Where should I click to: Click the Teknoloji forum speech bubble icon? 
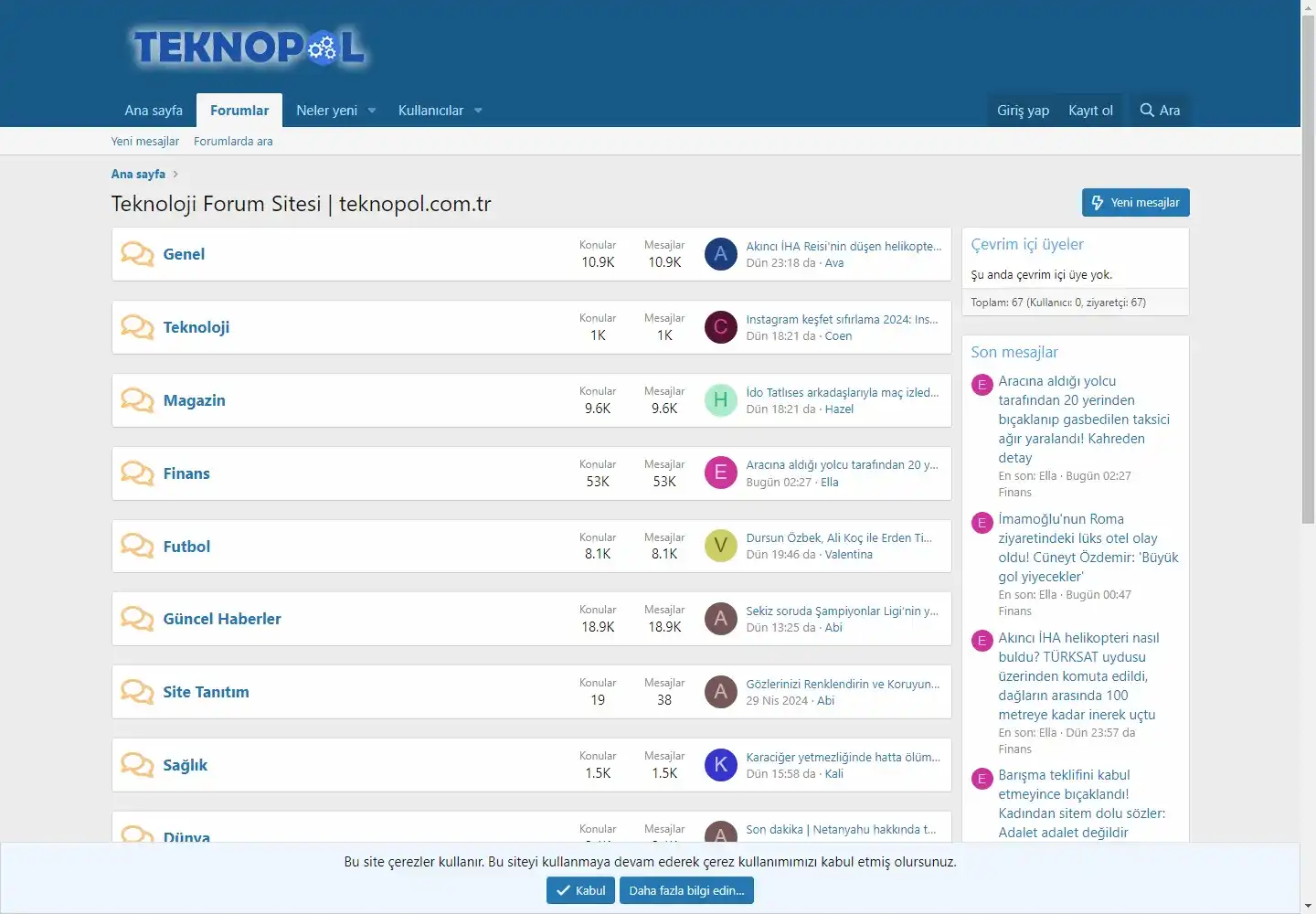(x=137, y=327)
